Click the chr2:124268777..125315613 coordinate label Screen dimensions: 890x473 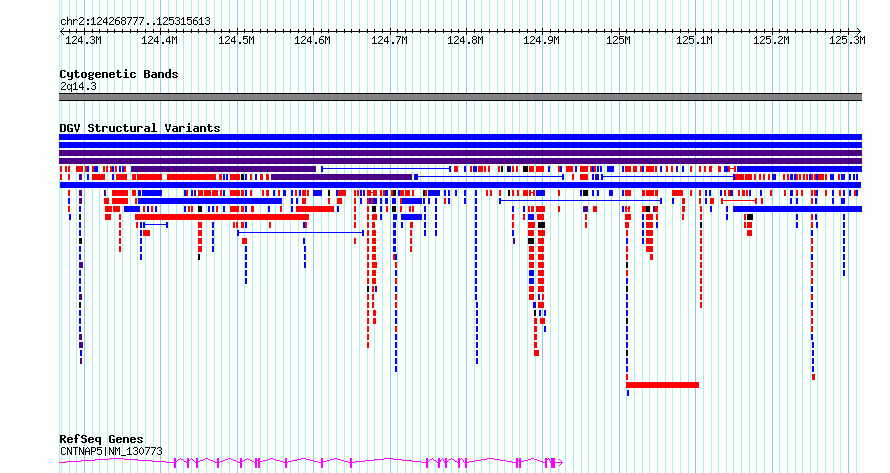click(x=135, y=22)
